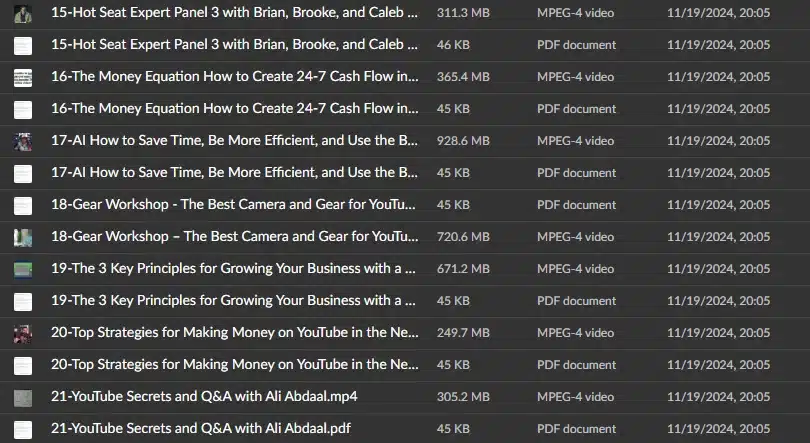Click the 249.7 MB size value

tap(463, 333)
